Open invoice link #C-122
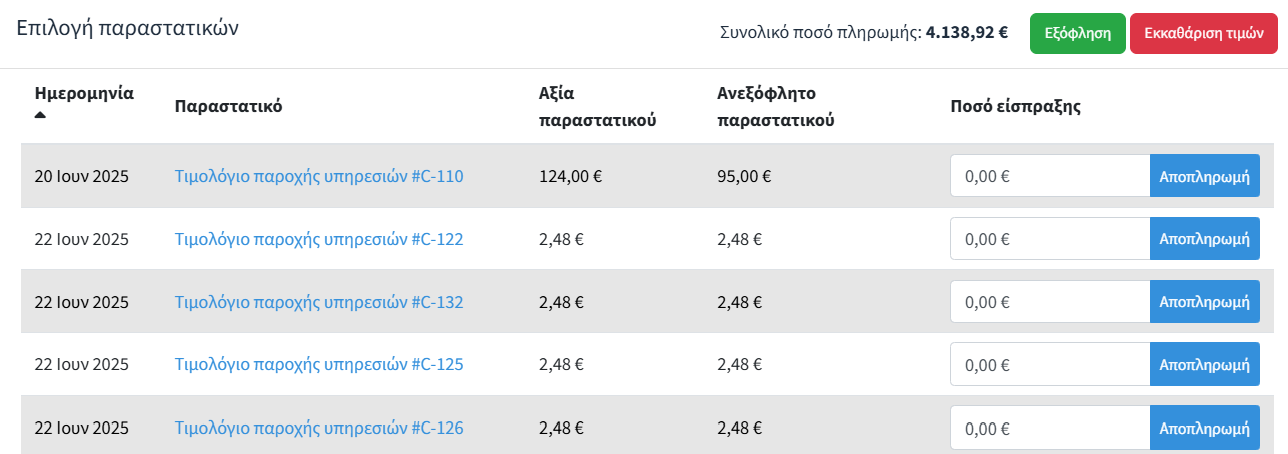The width and height of the screenshot is (1288, 454). click(x=319, y=240)
